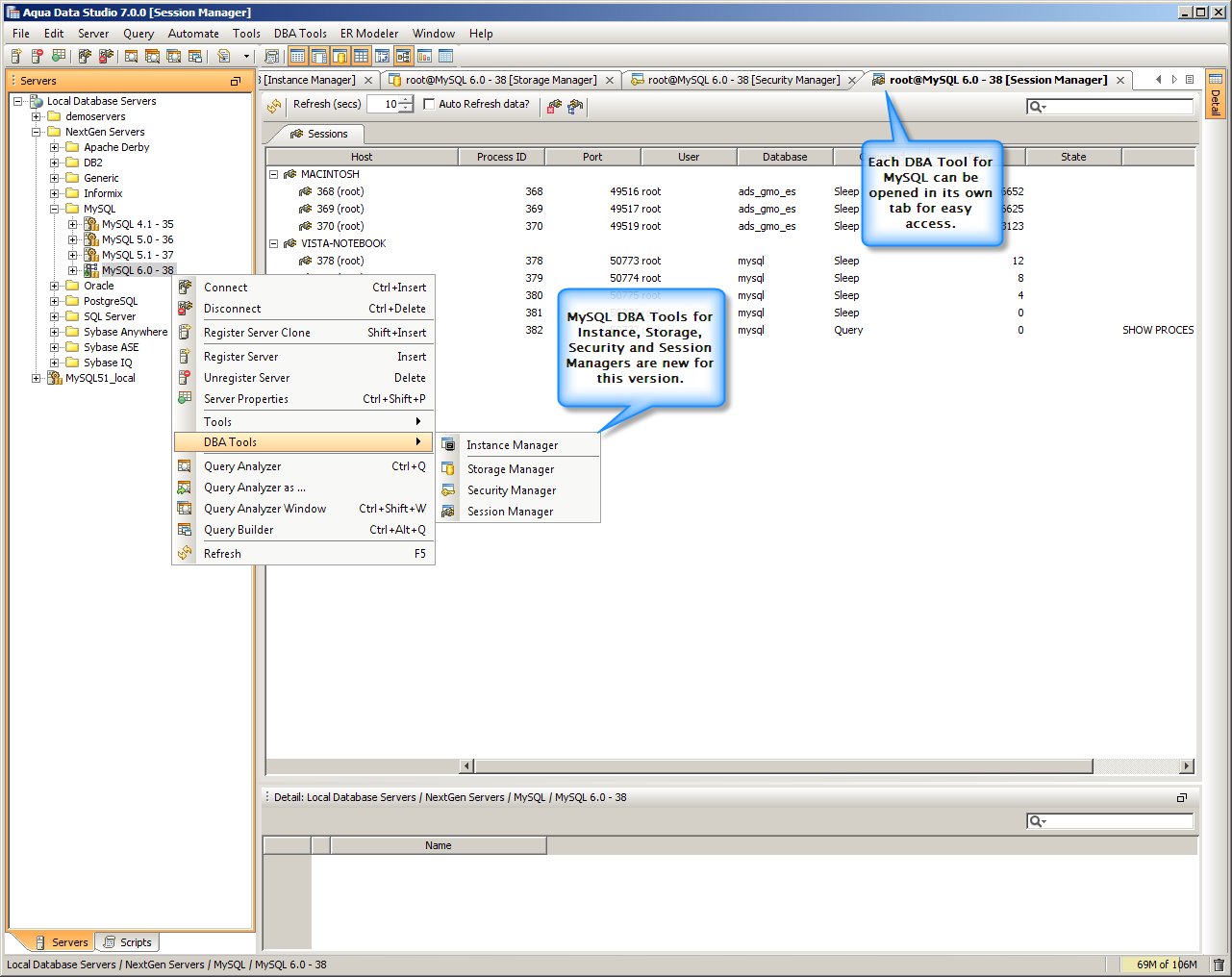This screenshot has height=977, width=1232.
Task: Sort by the Process ID column header
Action: click(501, 157)
